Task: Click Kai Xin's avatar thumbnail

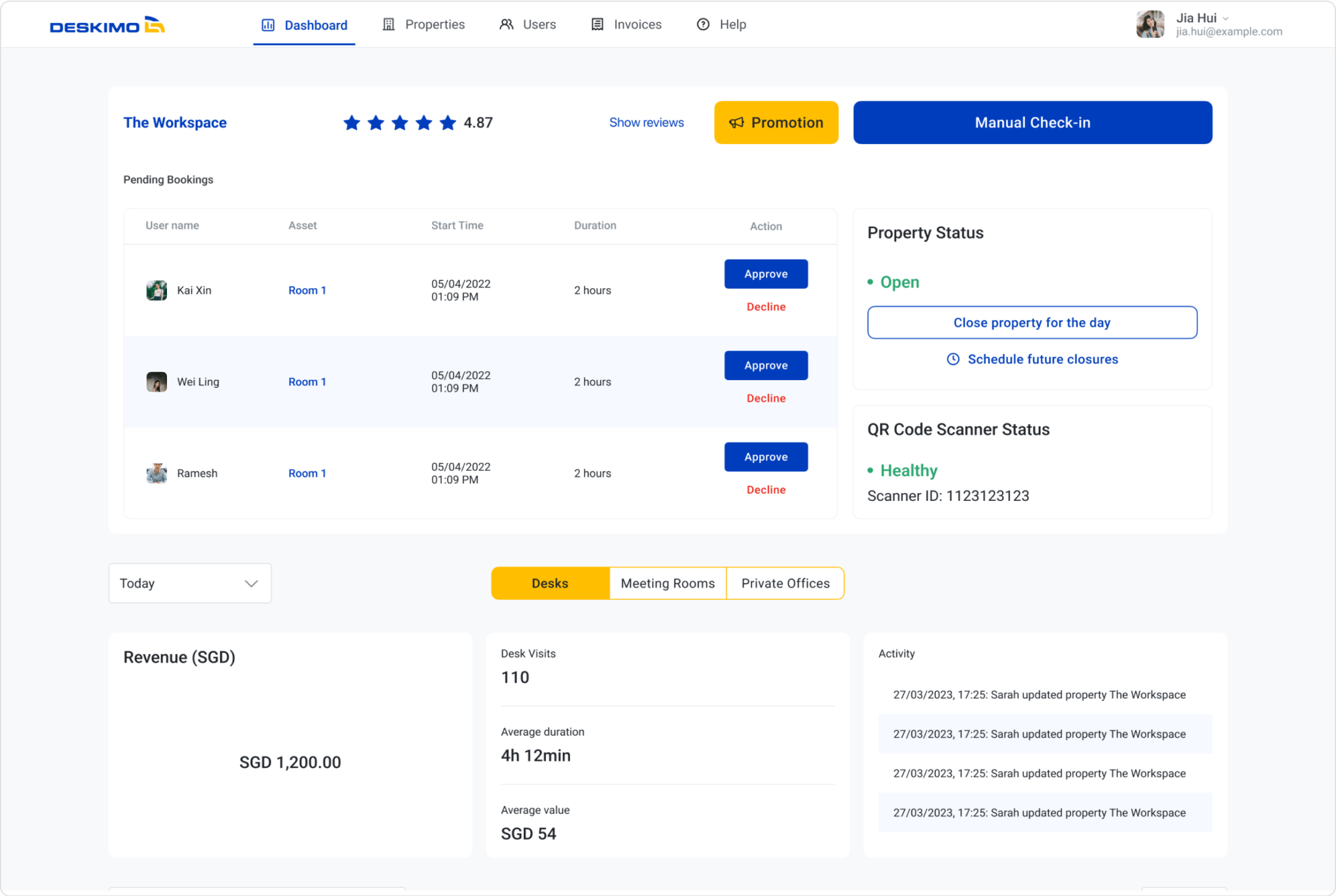Action: coord(157,290)
